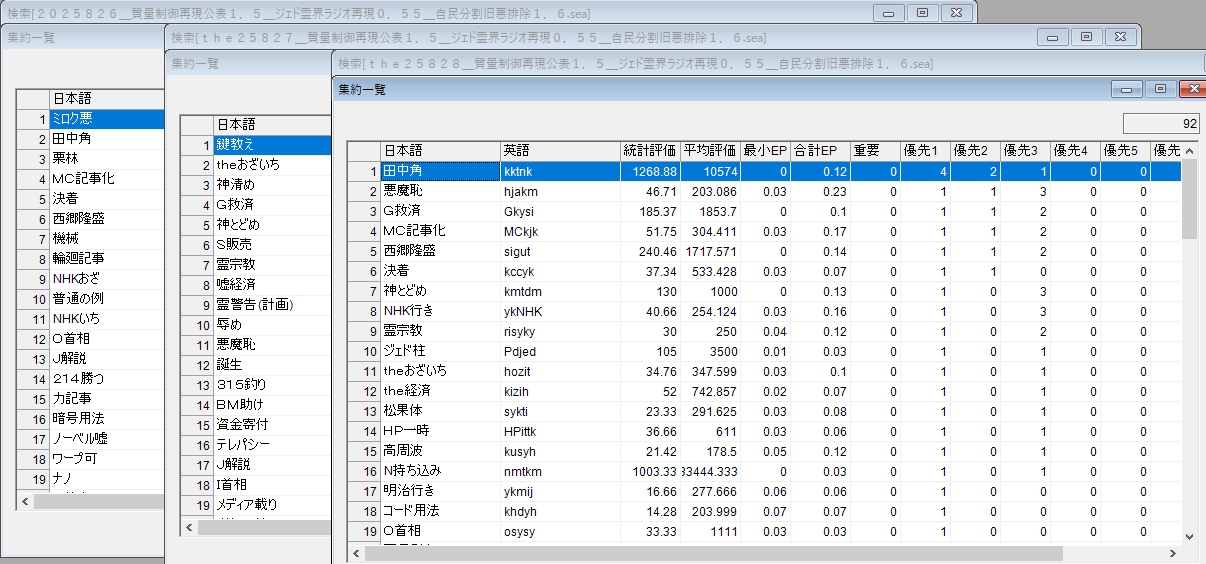
Task: Maximize the 2025826 search window
Action: [x=922, y=12]
